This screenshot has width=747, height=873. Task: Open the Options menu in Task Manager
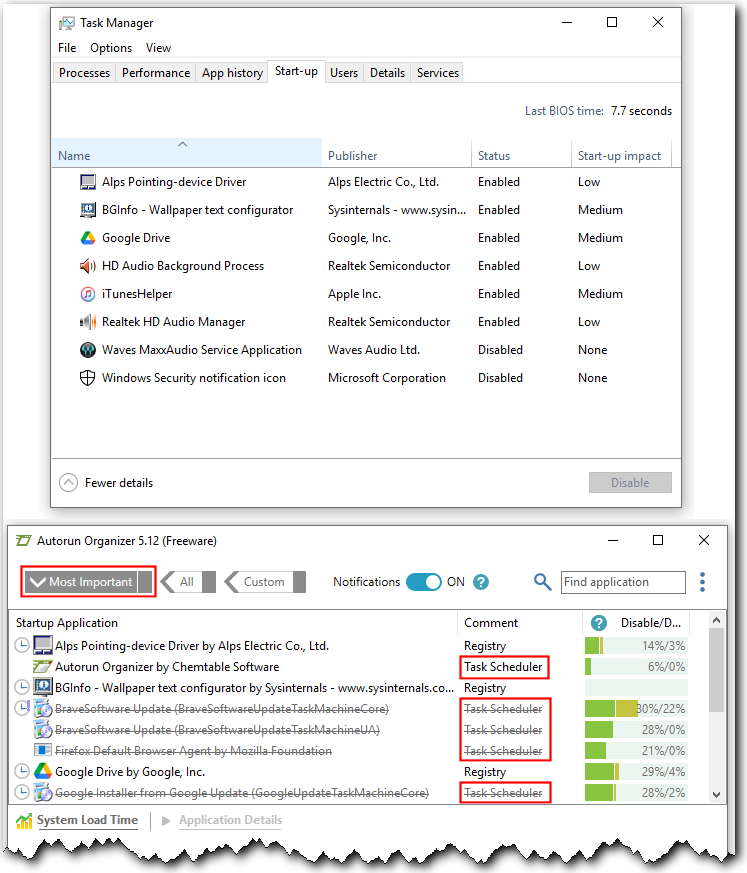coord(111,48)
